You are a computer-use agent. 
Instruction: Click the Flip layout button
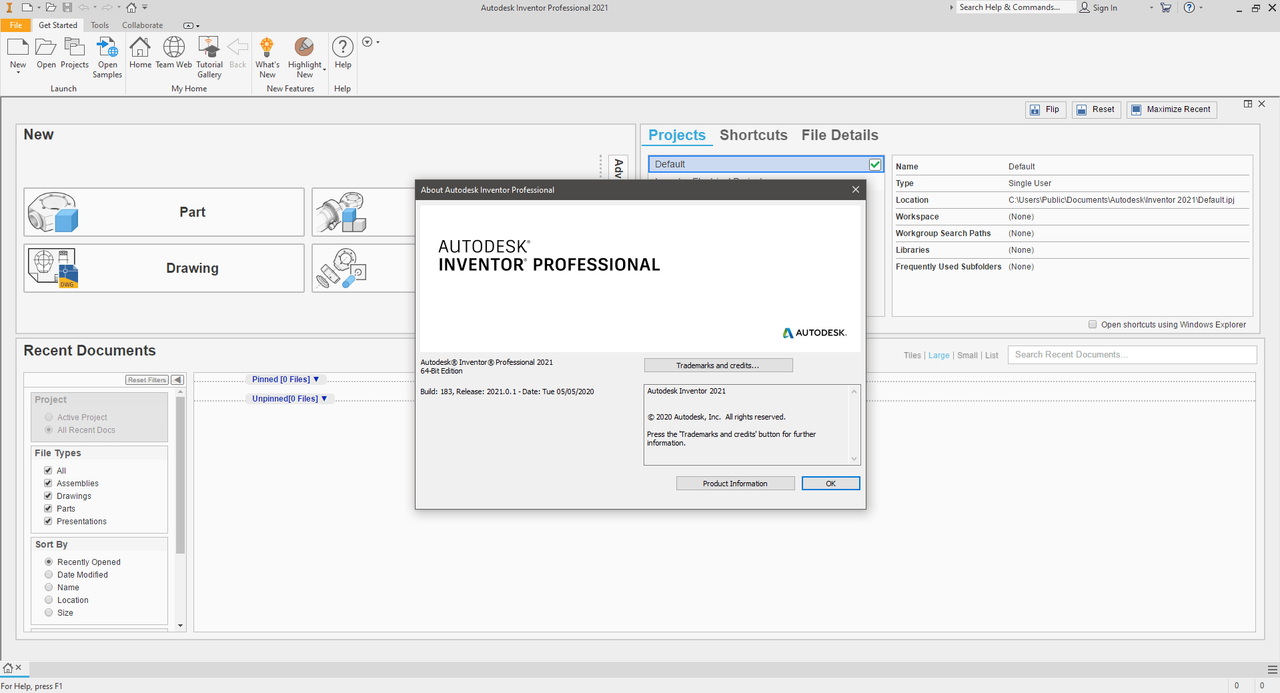pos(1045,109)
